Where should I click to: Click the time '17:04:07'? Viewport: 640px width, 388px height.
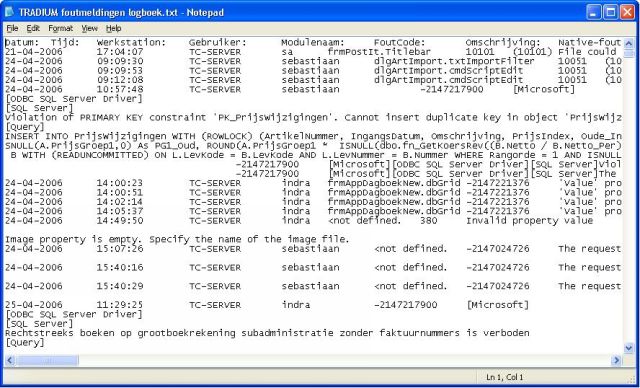[120, 52]
